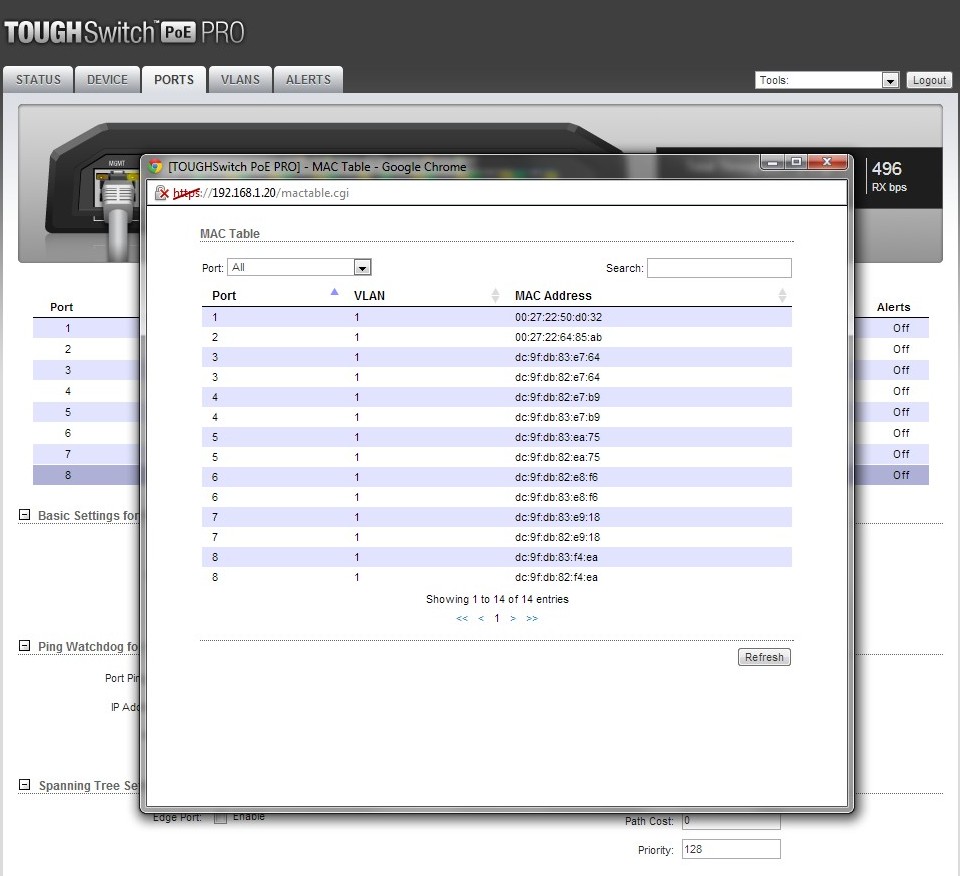This screenshot has width=960, height=876.
Task: Select MAC address 00:27:22:50:d0:32 row
Action: click(x=497, y=317)
